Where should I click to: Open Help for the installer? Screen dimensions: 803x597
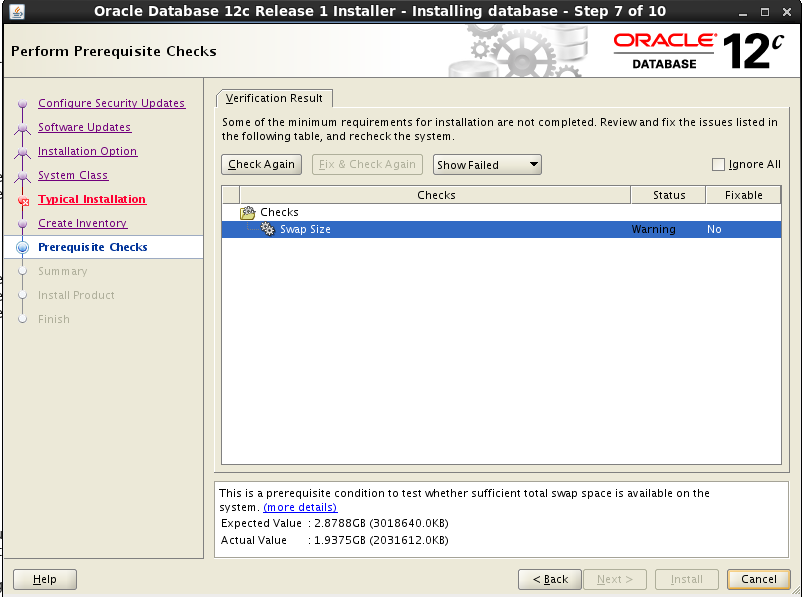point(45,579)
